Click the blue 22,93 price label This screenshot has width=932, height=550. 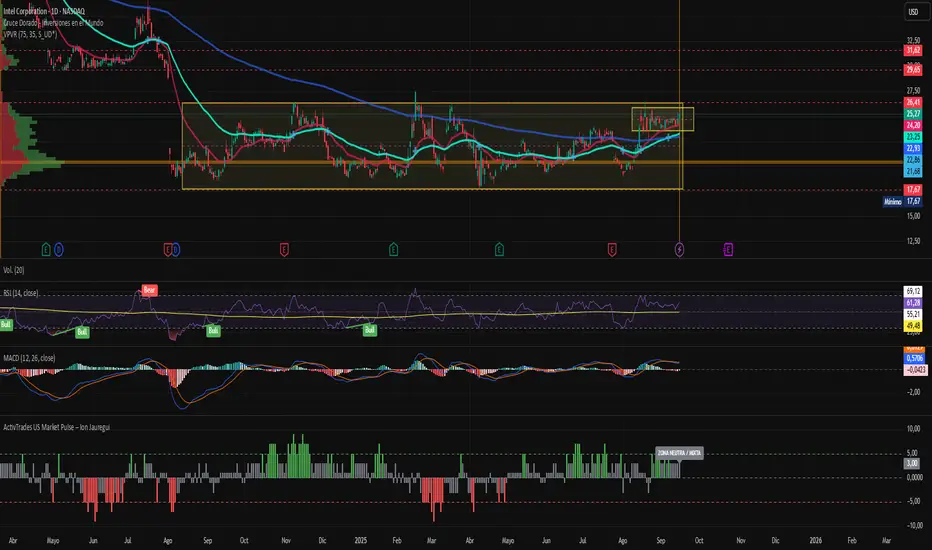pos(913,148)
